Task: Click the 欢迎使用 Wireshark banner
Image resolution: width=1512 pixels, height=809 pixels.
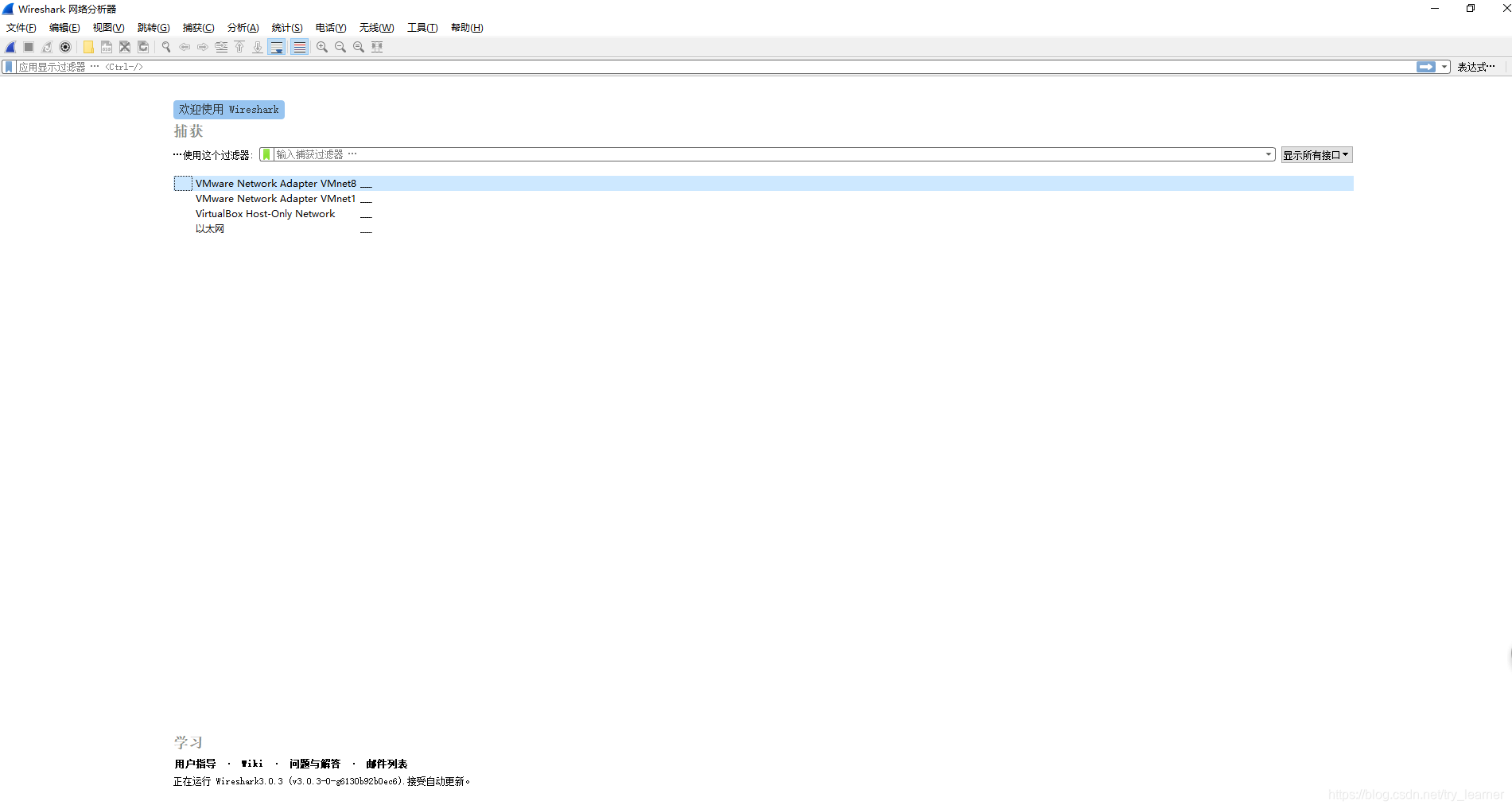Action: [x=229, y=110]
